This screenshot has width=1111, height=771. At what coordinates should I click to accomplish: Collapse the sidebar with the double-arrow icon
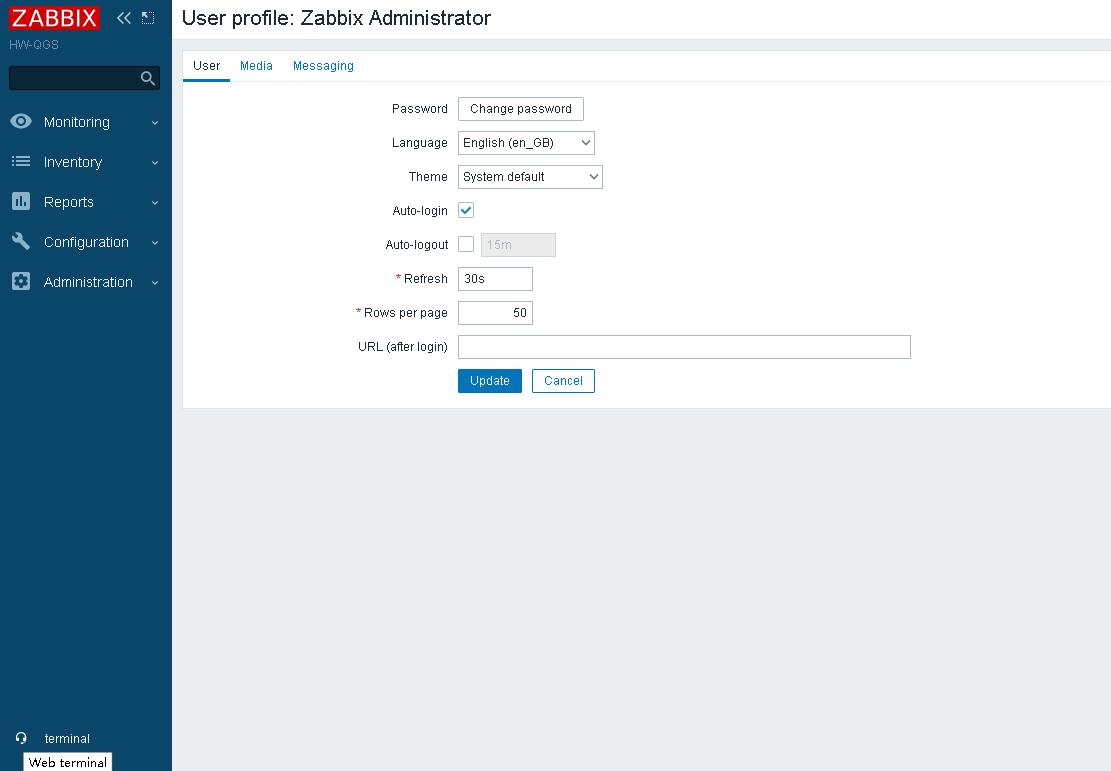click(124, 18)
